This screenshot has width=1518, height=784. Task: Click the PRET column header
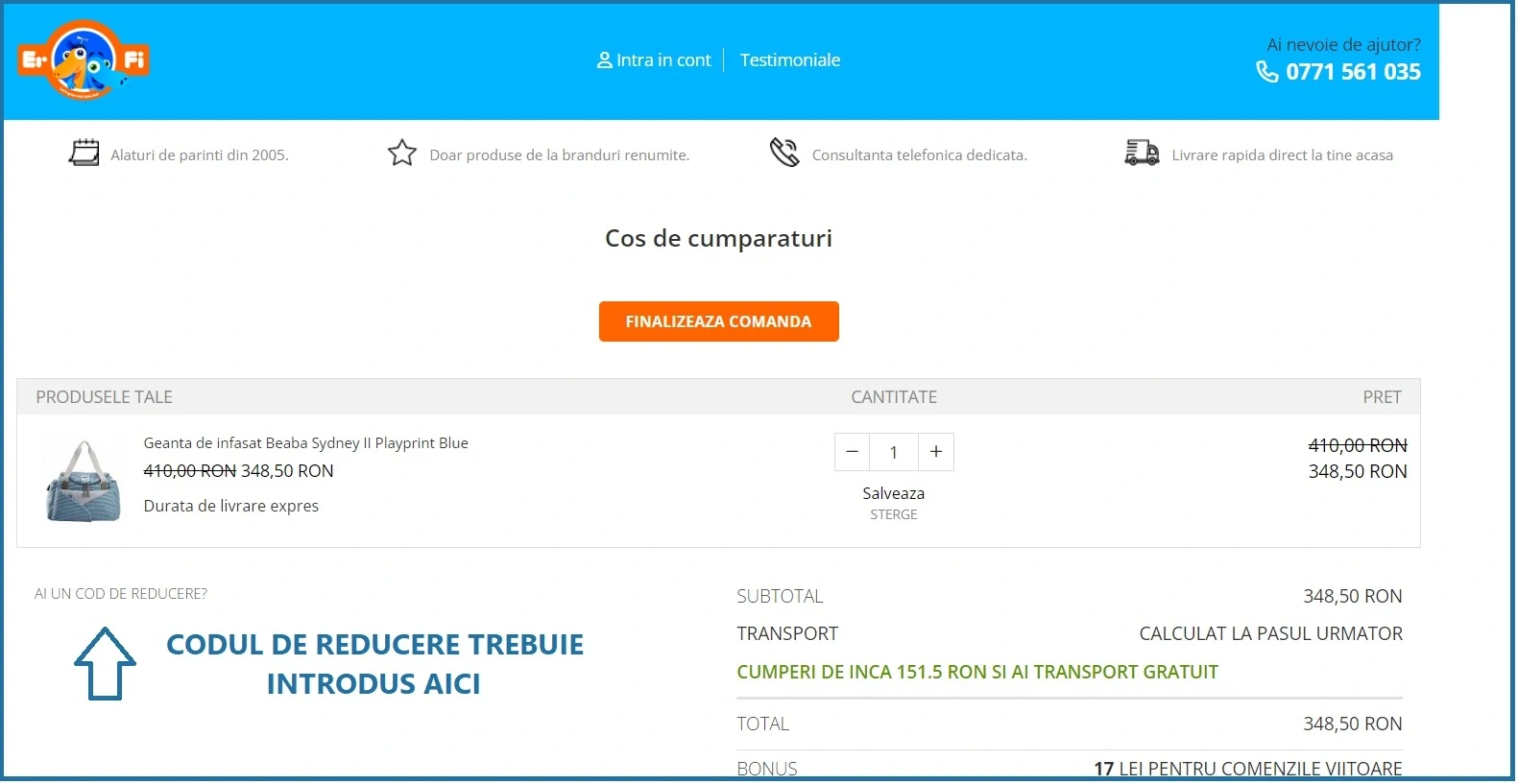pos(1382,397)
